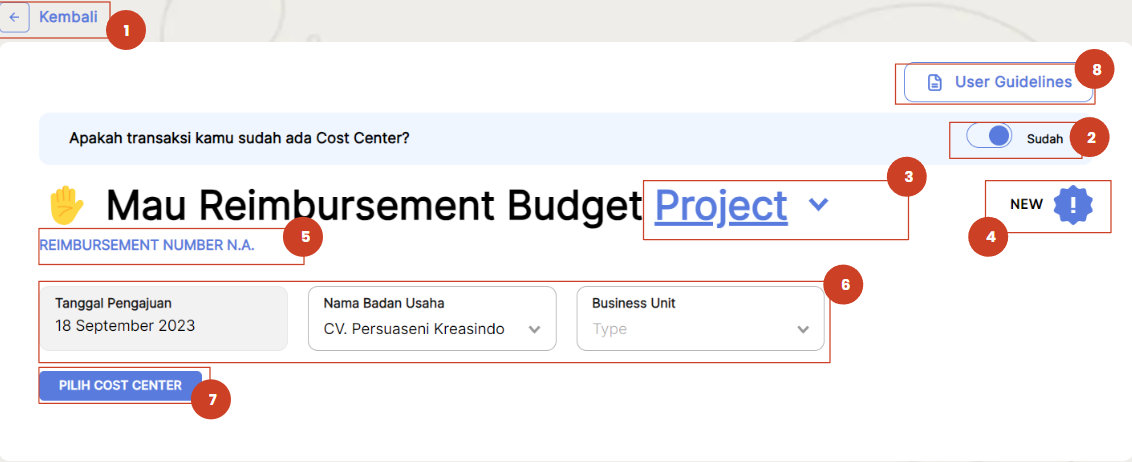Screen dimensions: 1132x462
Task: Open the Business Unit Type dropdown
Action: tap(700, 318)
